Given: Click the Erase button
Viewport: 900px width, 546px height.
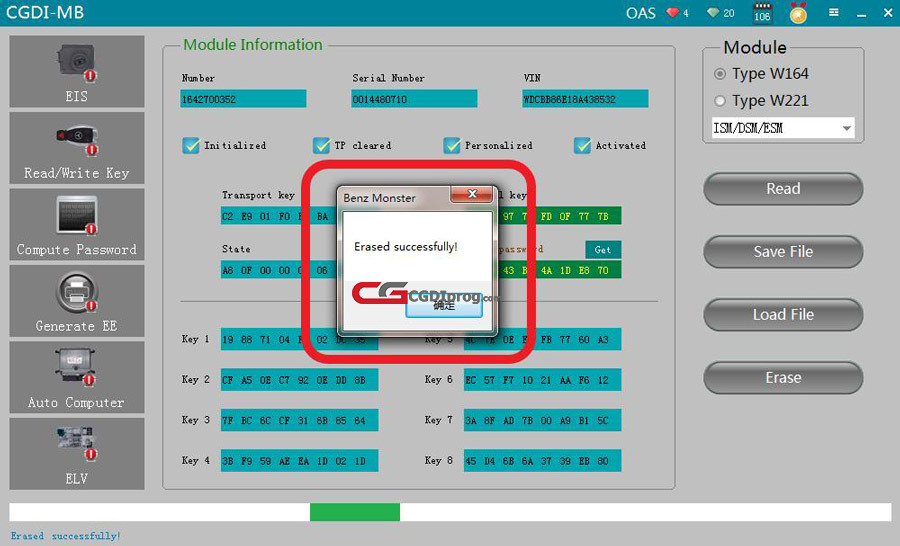Looking at the screenshot, I should (x=783, y=378).
